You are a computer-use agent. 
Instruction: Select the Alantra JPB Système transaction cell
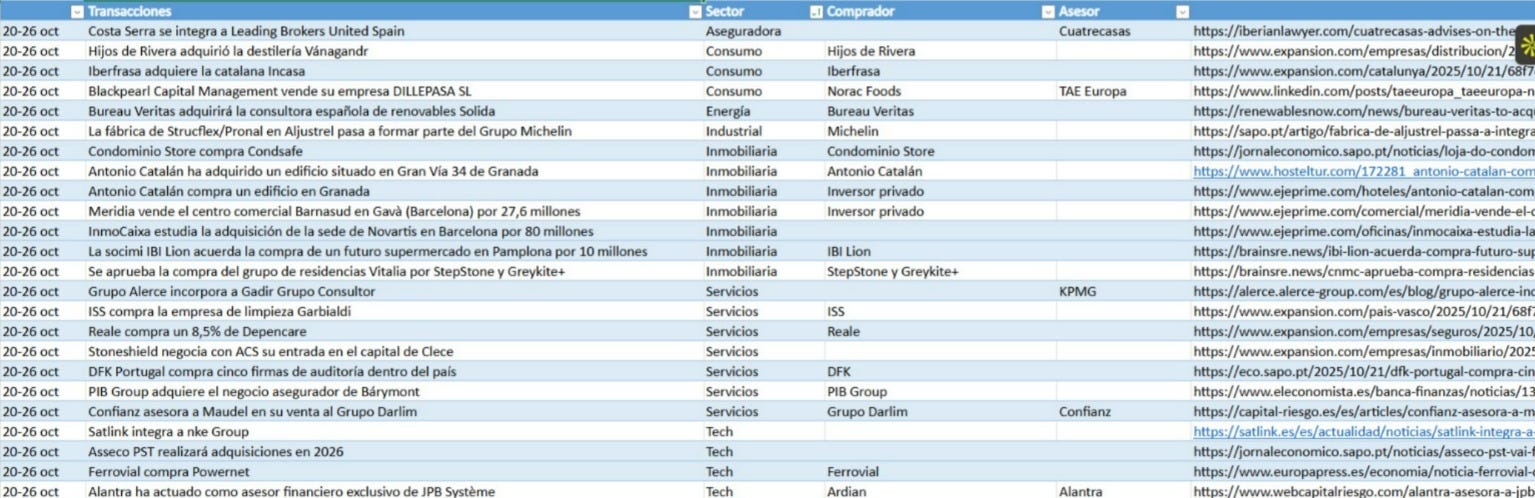[x=394, y=491]
